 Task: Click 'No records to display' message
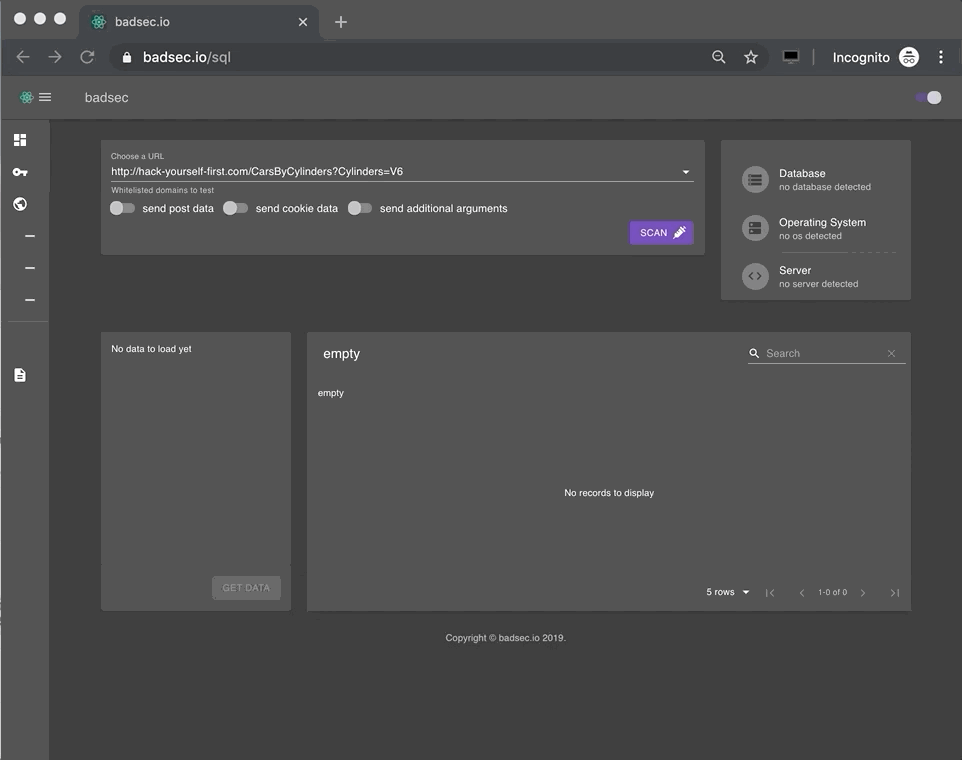click(x=609, y=493)
